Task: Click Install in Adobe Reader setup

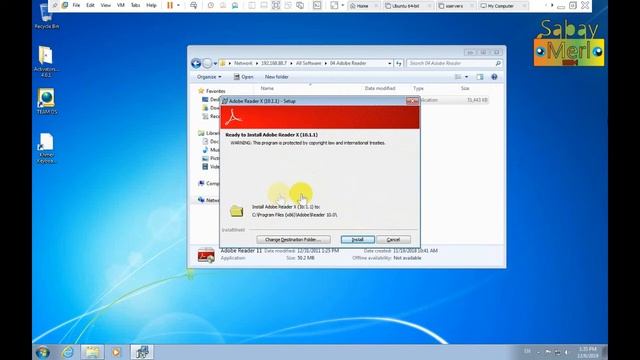Action: click(x=358, y=240)
